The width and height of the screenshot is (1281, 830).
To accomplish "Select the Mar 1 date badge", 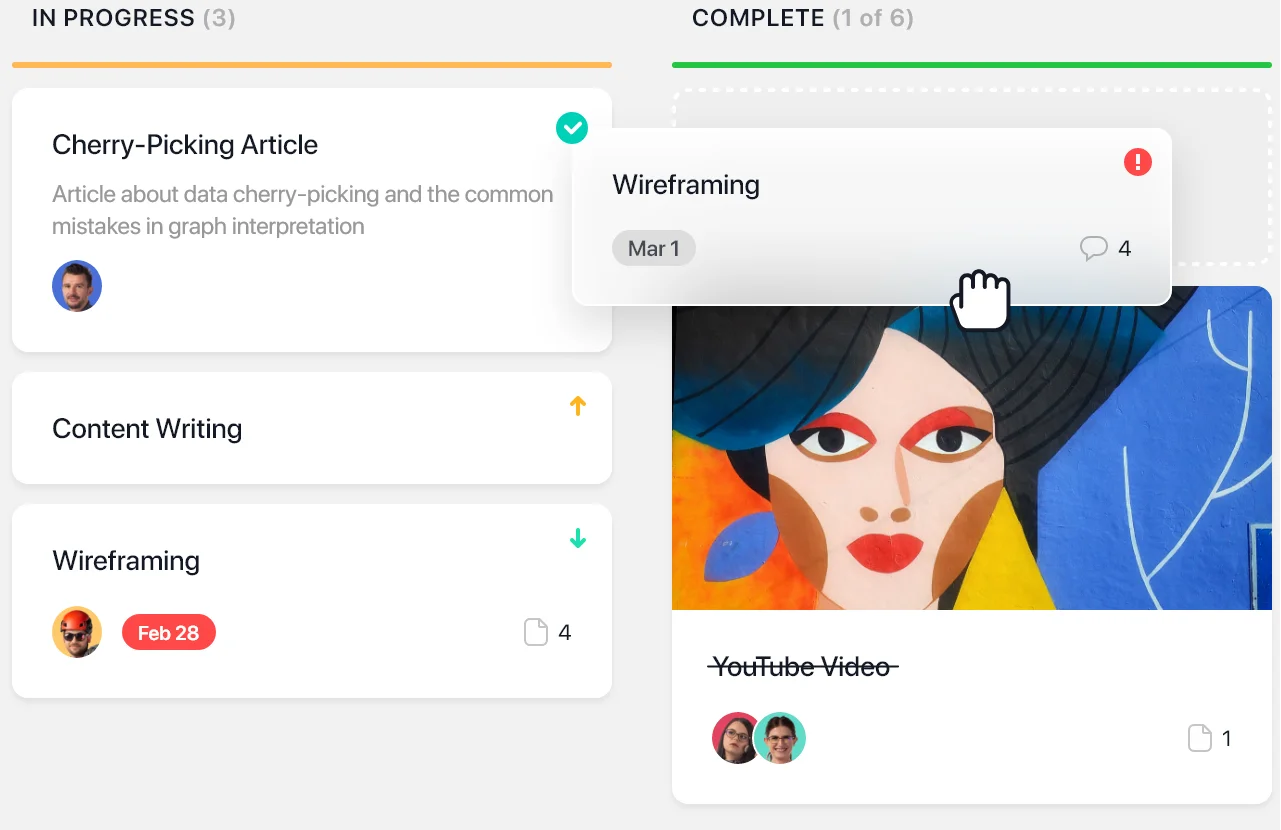I will (654, 248).
